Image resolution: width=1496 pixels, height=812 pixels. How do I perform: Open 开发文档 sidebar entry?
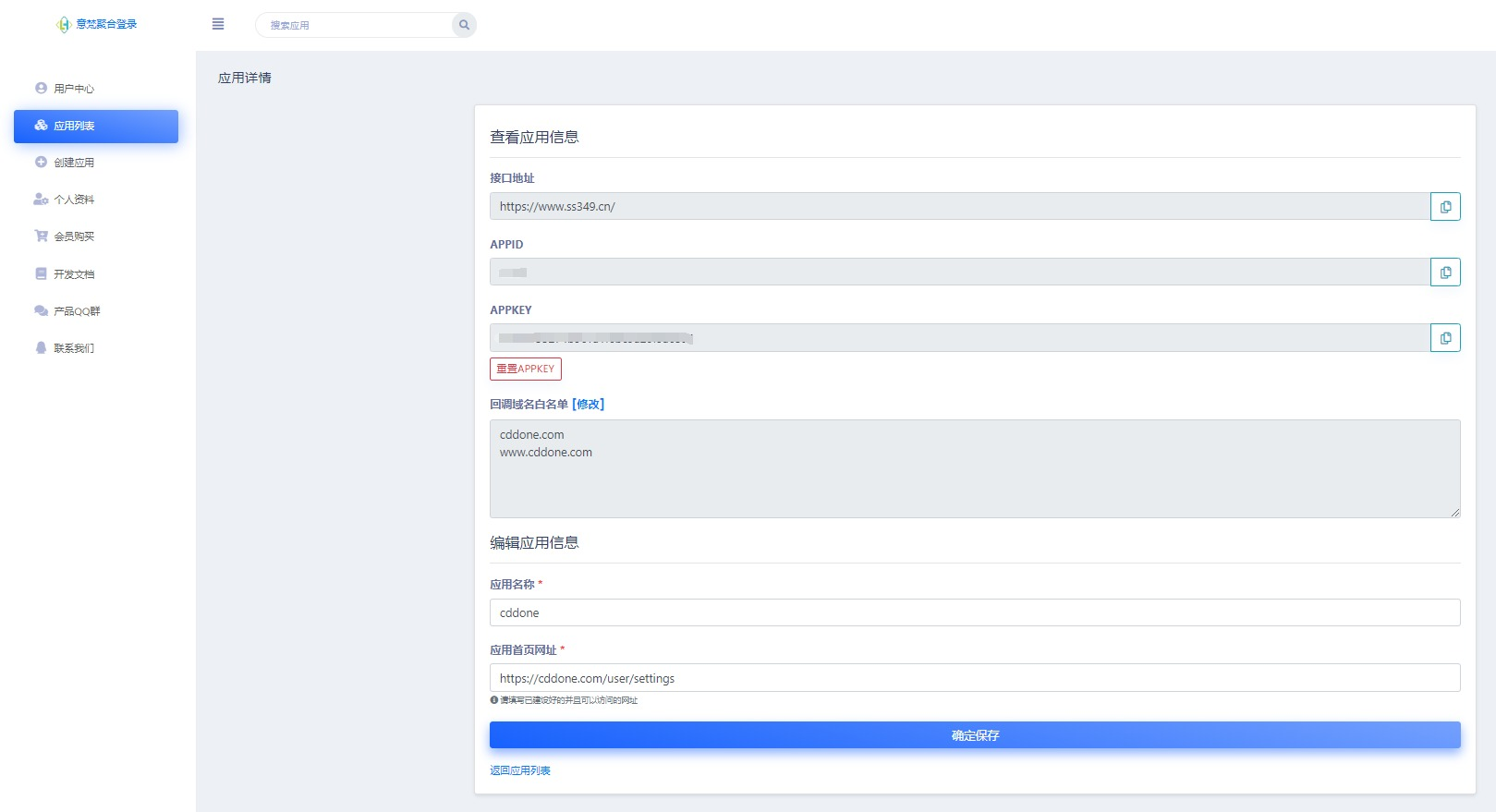tap(96, 274)
